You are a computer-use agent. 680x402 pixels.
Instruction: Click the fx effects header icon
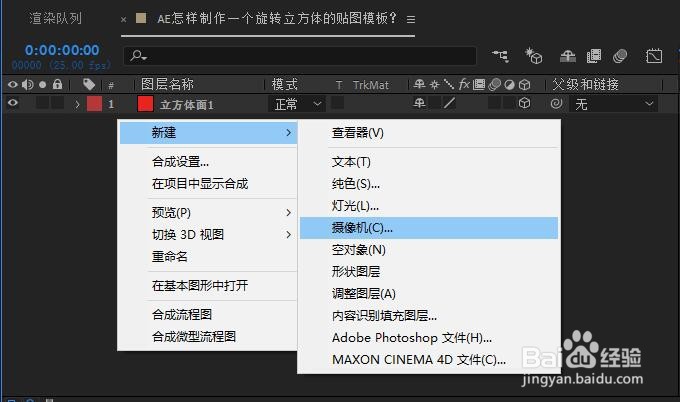pyautogui.click(x=464, y=84)
